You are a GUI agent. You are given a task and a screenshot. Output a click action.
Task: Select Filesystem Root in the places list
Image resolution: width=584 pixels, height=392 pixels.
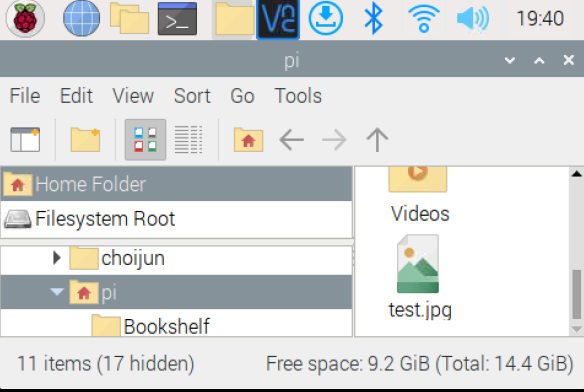177,219
